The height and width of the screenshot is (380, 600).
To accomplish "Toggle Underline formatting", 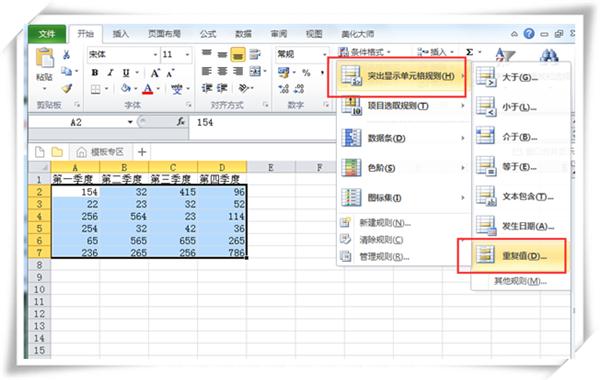I will coord(126,73).
